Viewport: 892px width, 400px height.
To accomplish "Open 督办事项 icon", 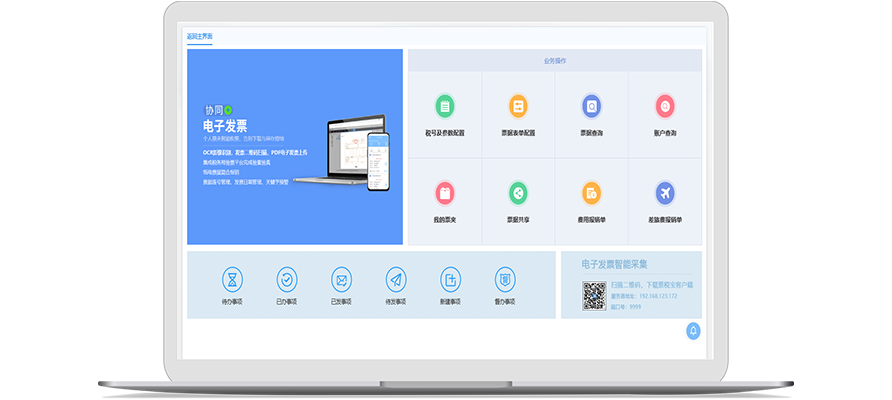I will click(505, 279).
